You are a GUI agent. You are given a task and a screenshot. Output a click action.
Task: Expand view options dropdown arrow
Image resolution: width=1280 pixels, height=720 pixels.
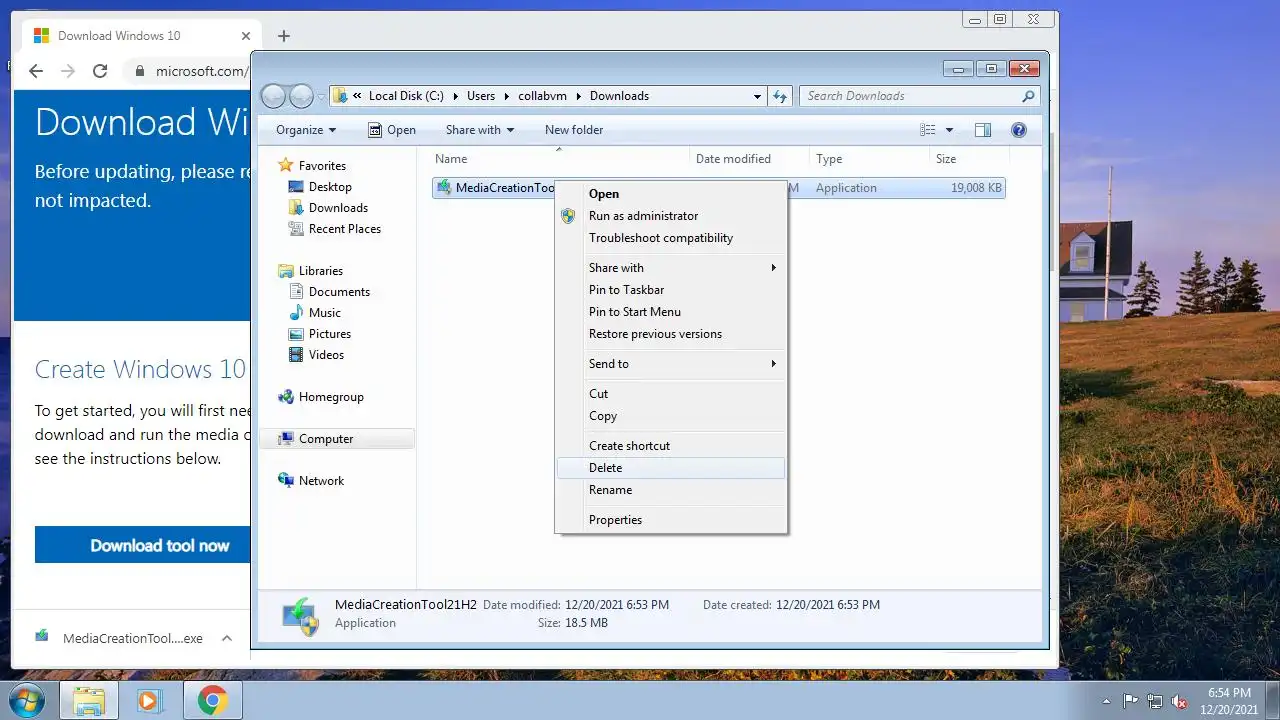click(949, 130)
